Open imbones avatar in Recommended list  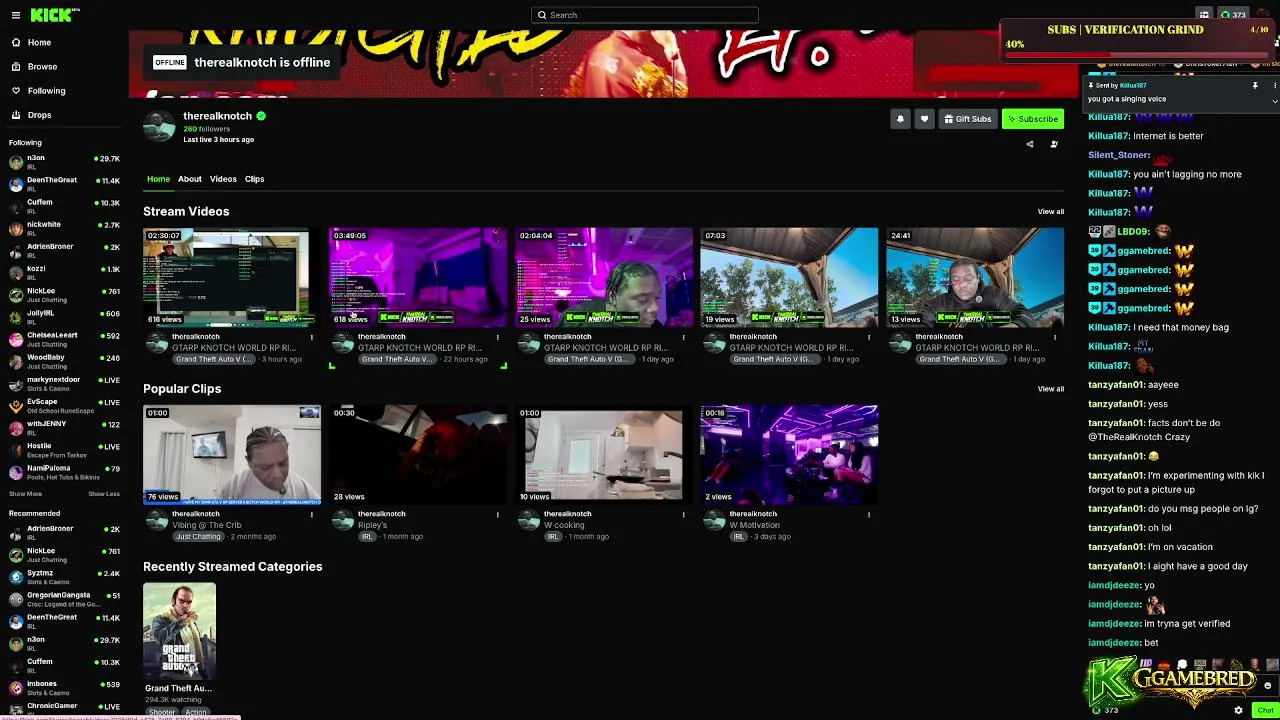pos(16,687)
